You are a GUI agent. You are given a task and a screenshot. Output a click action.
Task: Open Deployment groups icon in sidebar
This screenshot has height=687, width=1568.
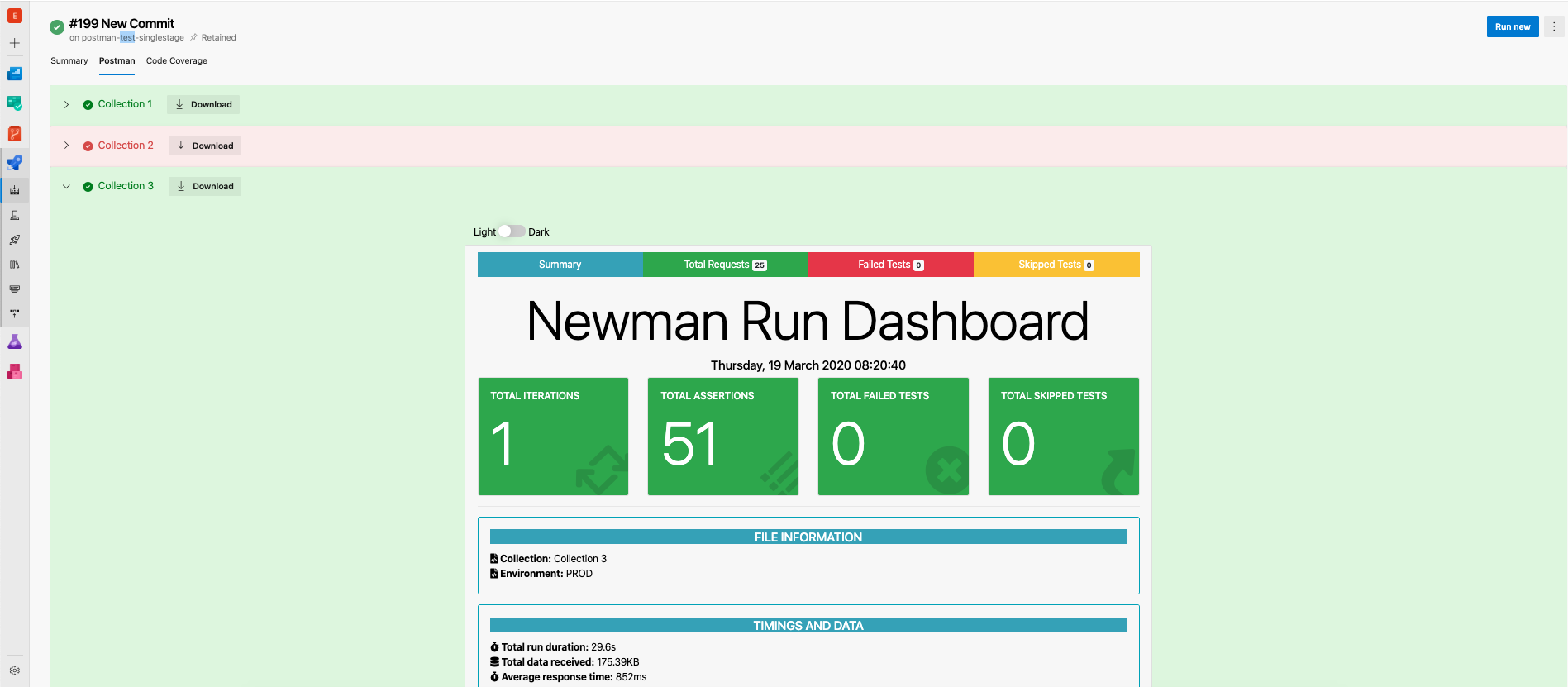click(15, 313)
